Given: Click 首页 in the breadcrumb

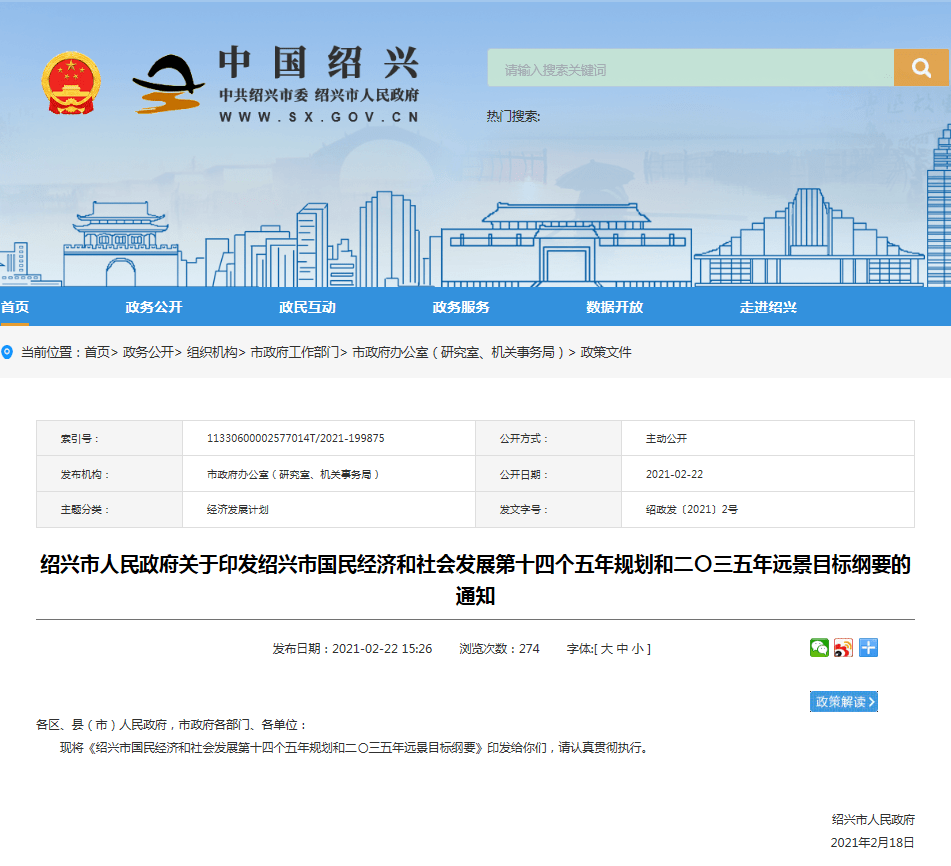Looking at the screenshot, I should [x=97, y=352].
